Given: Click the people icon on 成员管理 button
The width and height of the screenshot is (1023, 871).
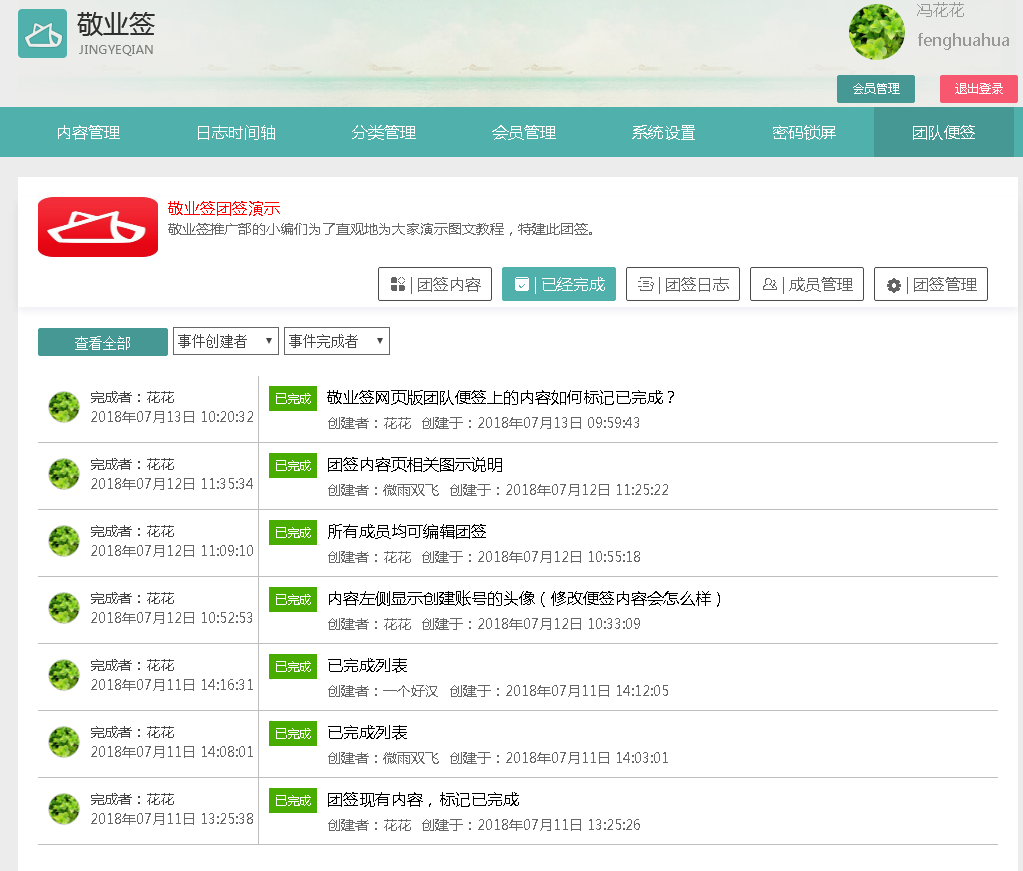Looking at the screenshot, I should tap(769, 284).
